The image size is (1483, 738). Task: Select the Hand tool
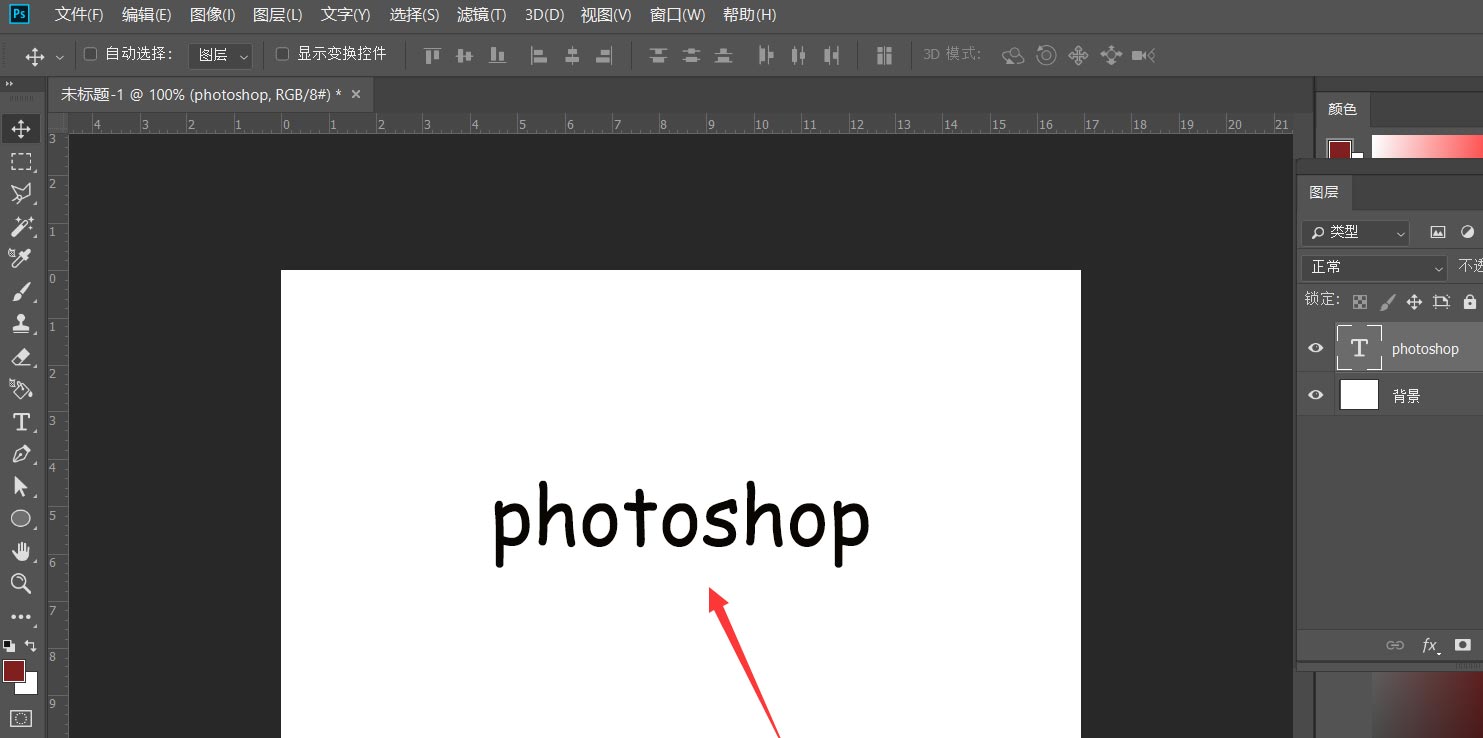click(21, 551)
